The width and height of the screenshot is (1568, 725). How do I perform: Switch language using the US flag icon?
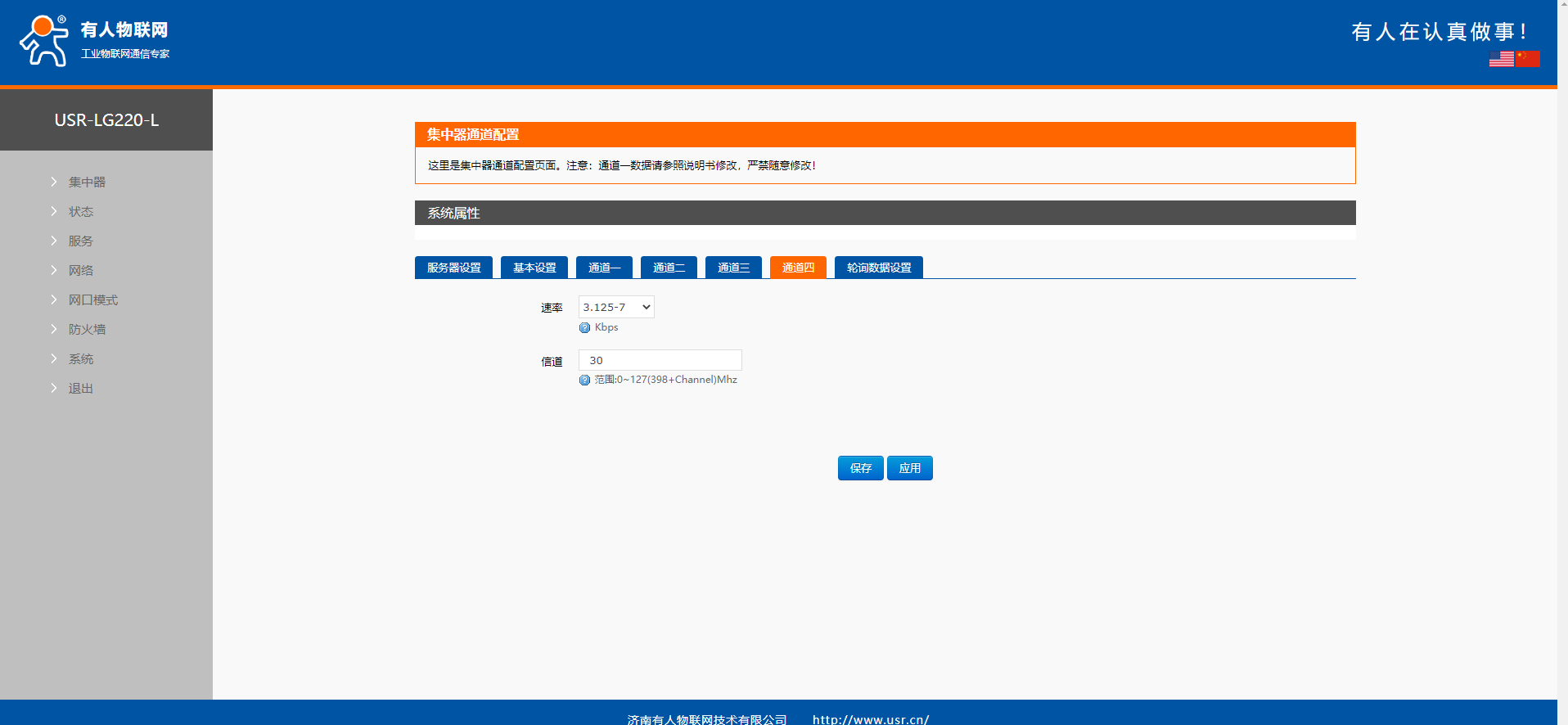click(1501, 59)
